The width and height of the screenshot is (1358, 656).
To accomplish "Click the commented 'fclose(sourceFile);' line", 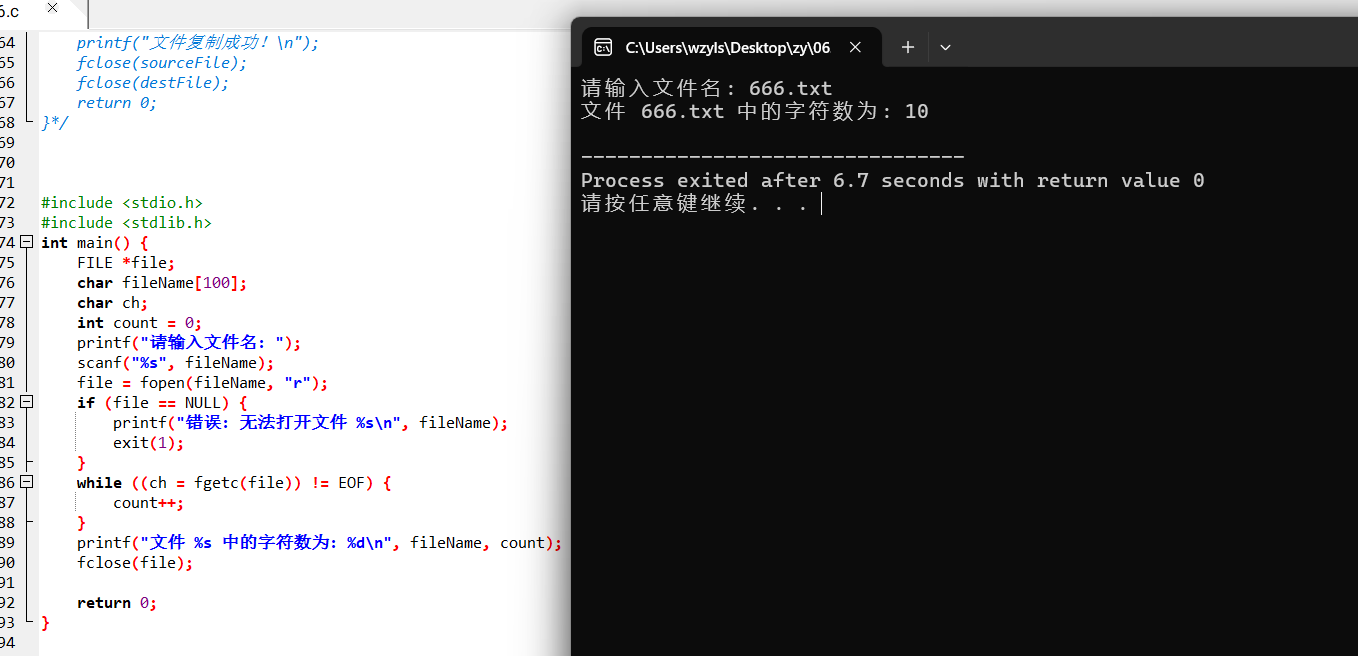I will pos(162,62).
